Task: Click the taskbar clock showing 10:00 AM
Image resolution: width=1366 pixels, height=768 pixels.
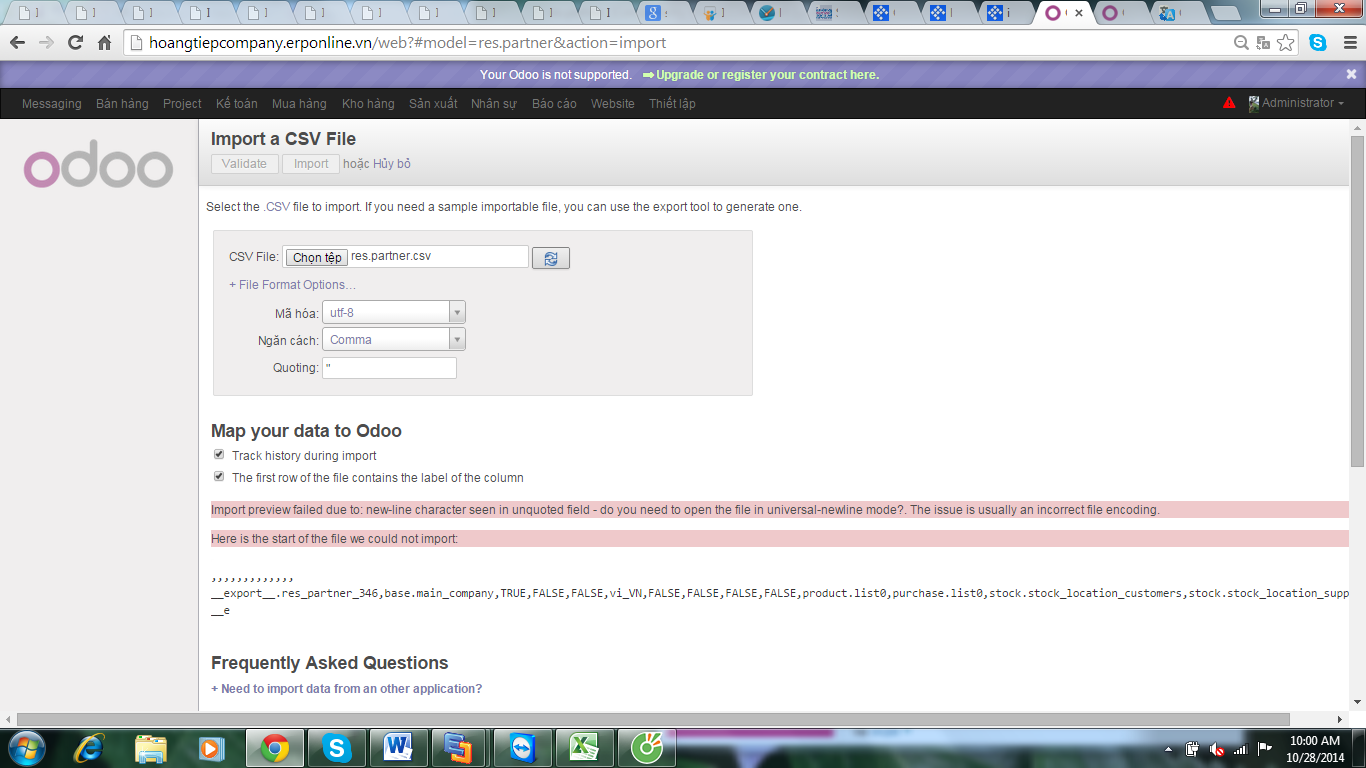Action: click(x=1315, y=749)
